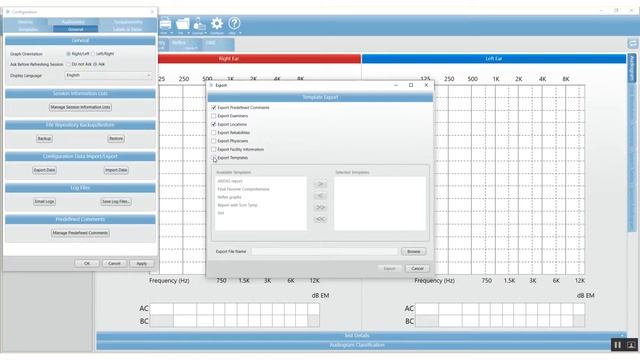640x360 pixels.
Task: Open the Templates tab in Configuration
Action: [x=28, y=29]
